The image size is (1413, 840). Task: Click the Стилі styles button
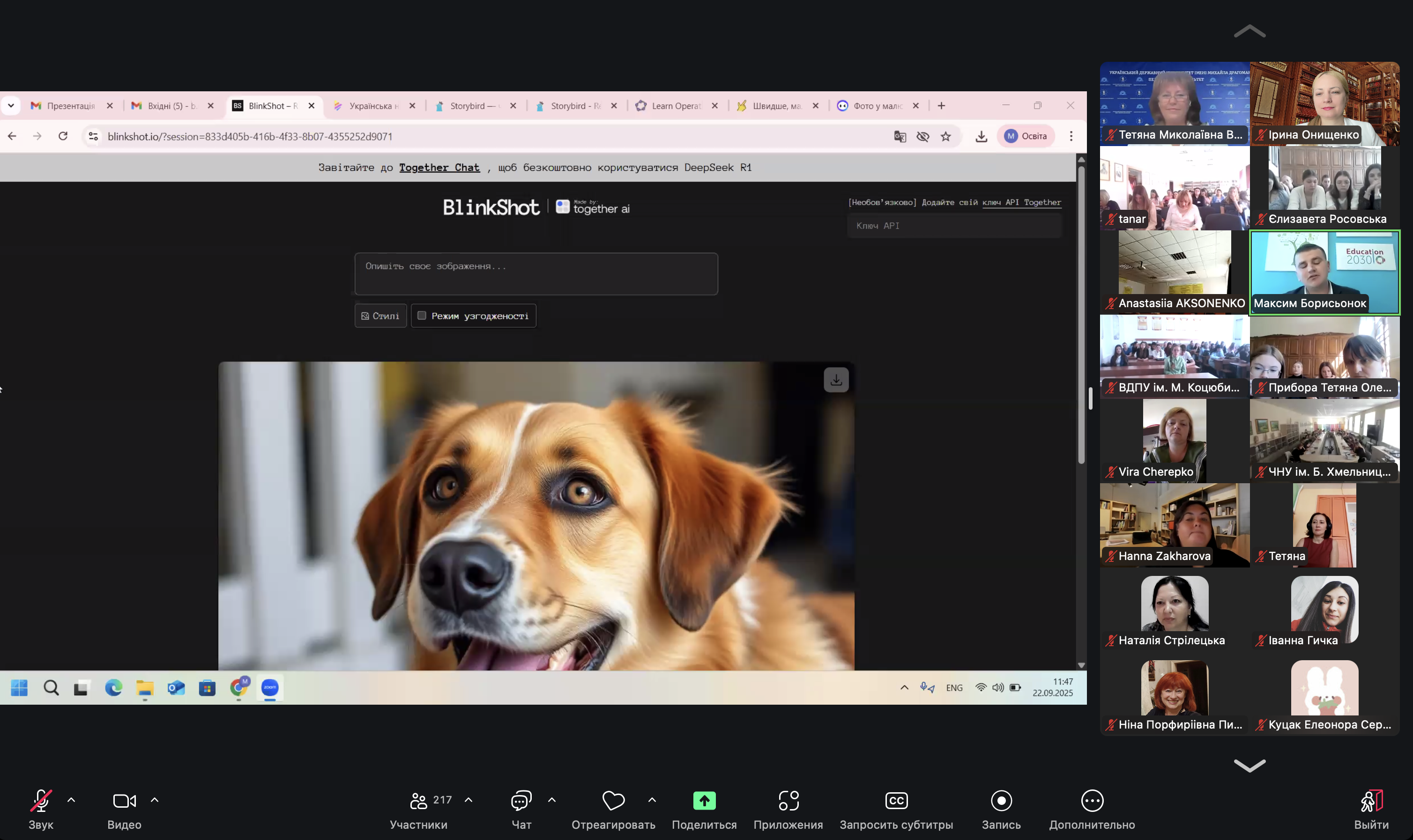(380, 316)
